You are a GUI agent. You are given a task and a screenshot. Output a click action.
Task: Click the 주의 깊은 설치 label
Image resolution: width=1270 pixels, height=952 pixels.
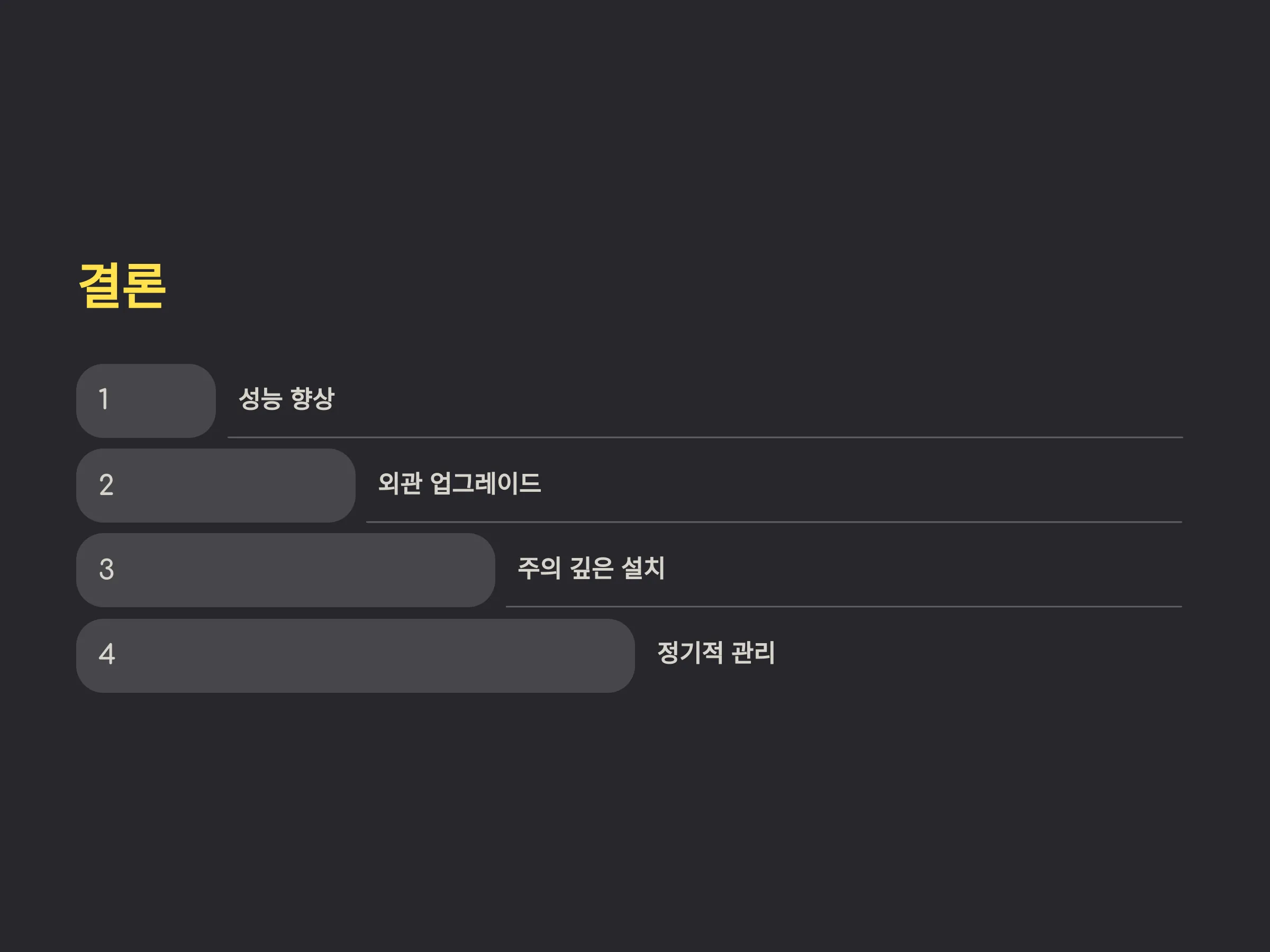[591, 568]
